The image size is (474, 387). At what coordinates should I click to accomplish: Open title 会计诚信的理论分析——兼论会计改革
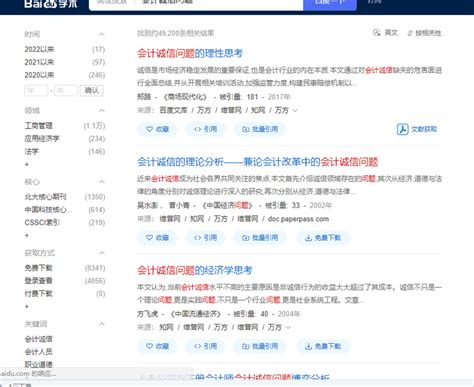pos(257,162)
